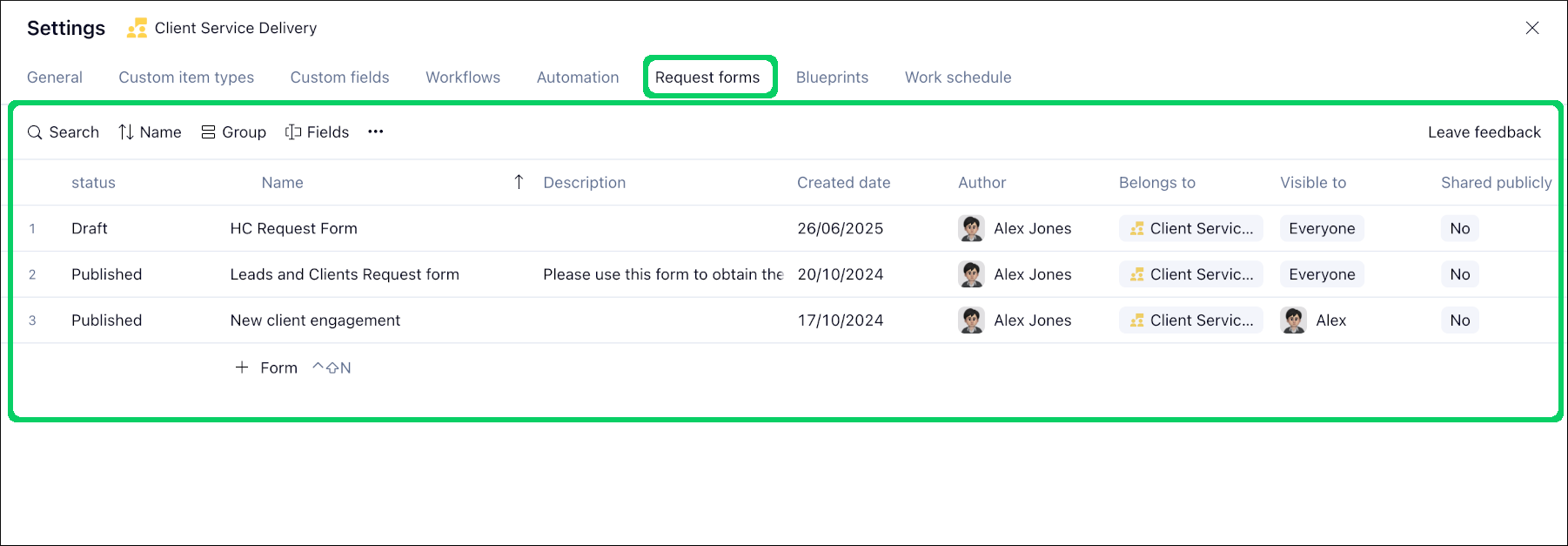This screenshot has width=1568, height=546.
Task: Toggle the ascending sort arrow on Description column
Action: click(x=519, y=182)
